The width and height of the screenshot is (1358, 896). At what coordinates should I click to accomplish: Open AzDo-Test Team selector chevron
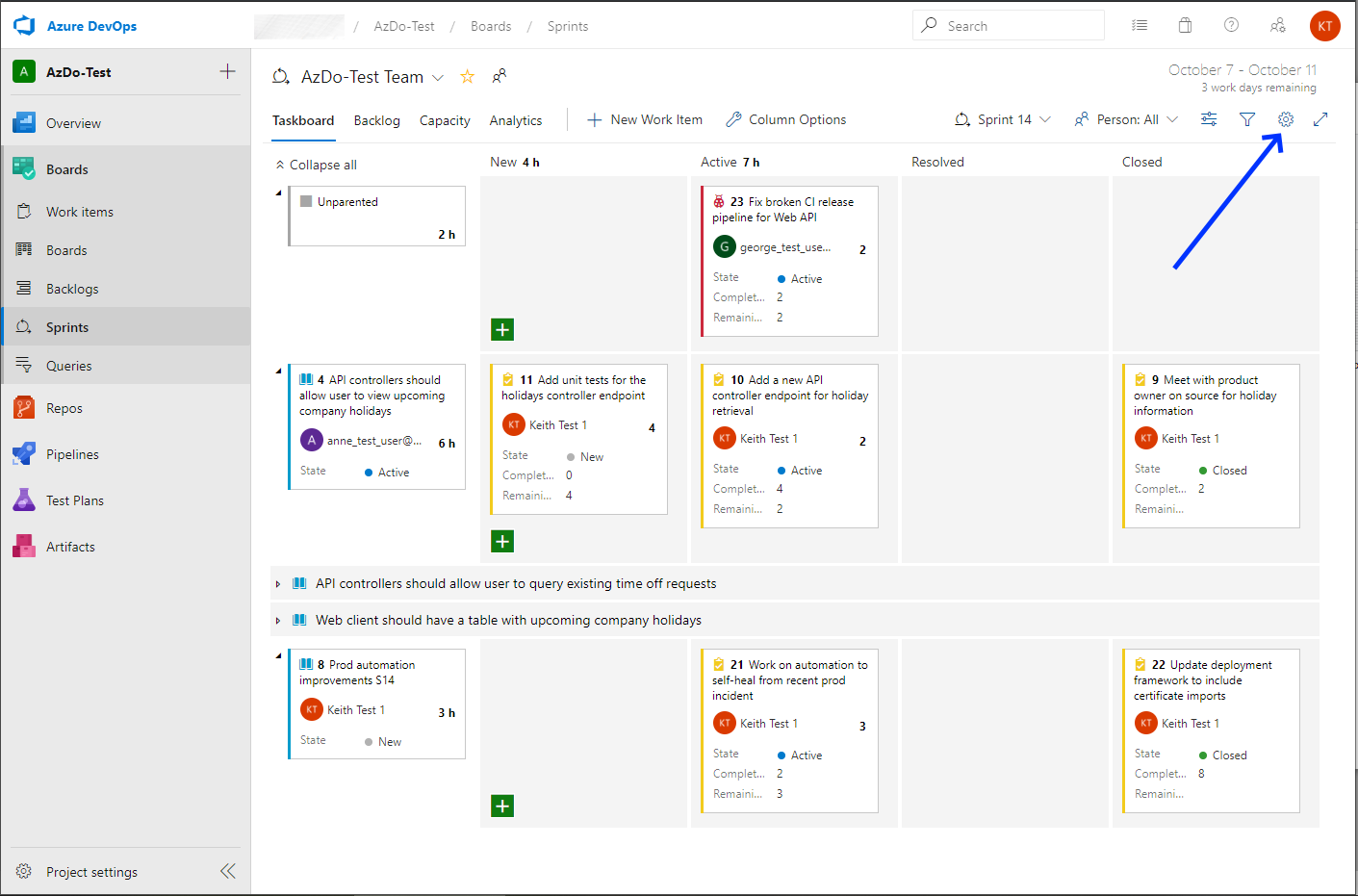pyautogui.click(x=438, y=78)
